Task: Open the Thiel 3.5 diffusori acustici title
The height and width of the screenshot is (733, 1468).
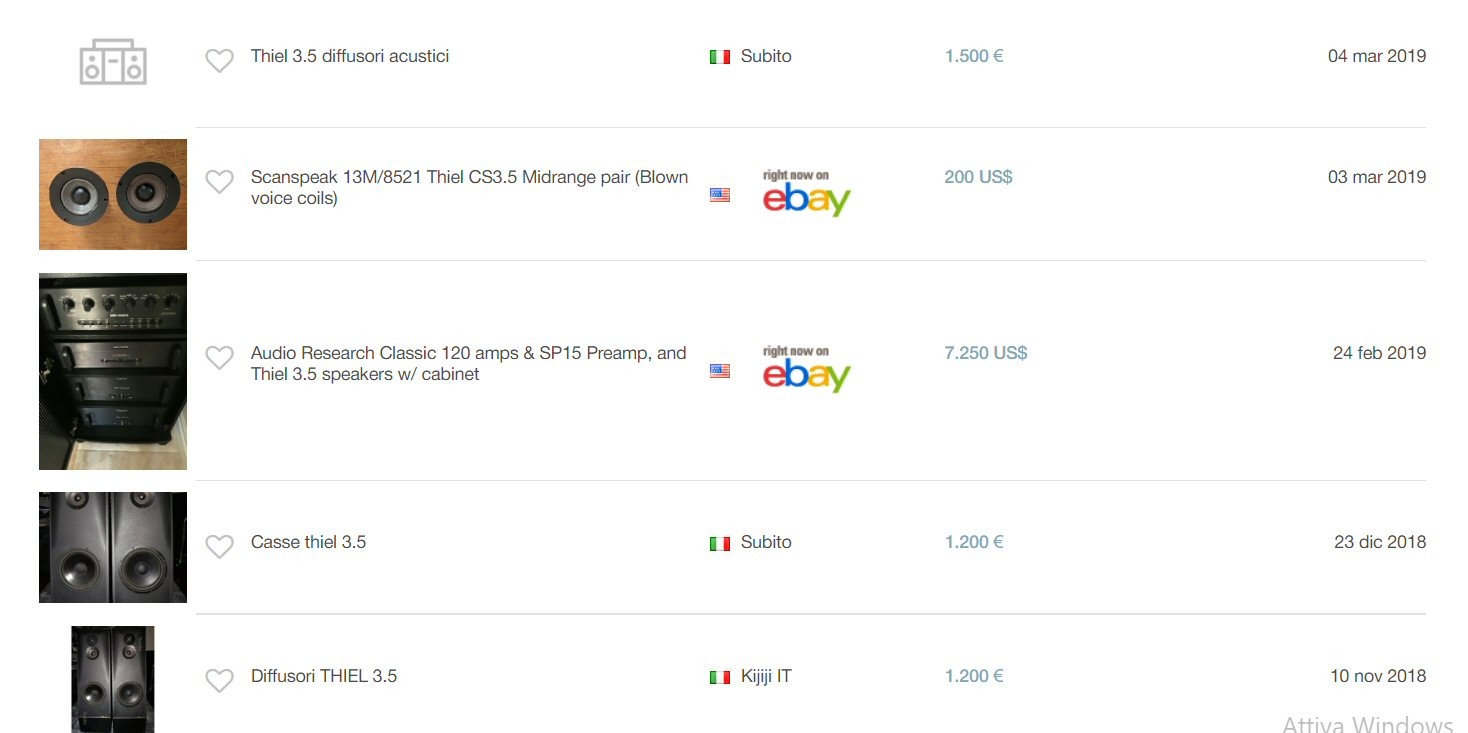Action: (350, 56)
